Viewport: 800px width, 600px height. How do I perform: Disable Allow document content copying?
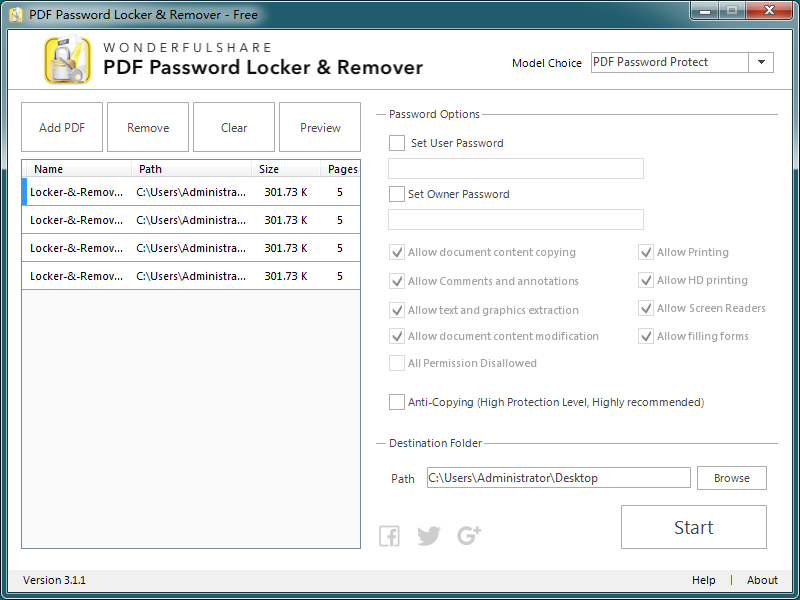[396, 252]
